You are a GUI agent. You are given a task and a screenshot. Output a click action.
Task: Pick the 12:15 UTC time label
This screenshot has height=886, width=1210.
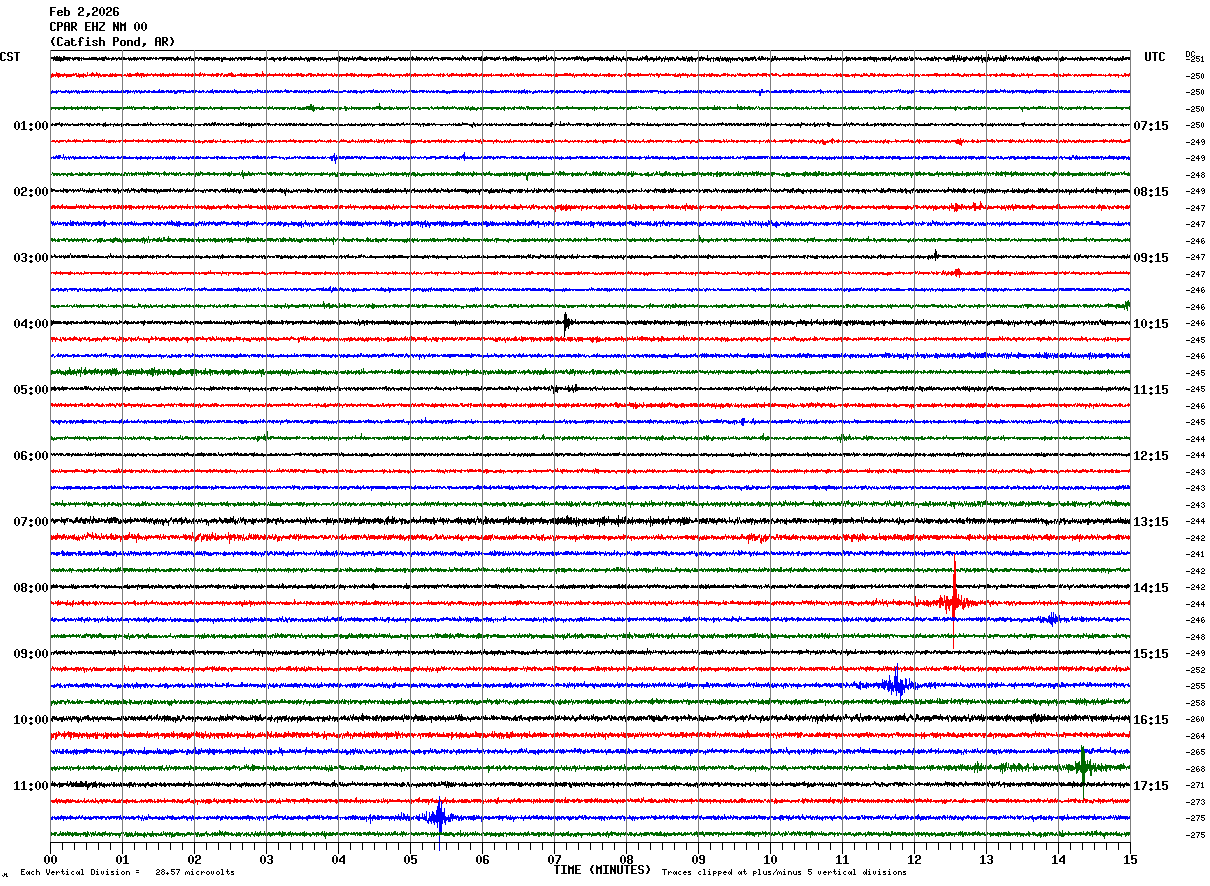1151,456
